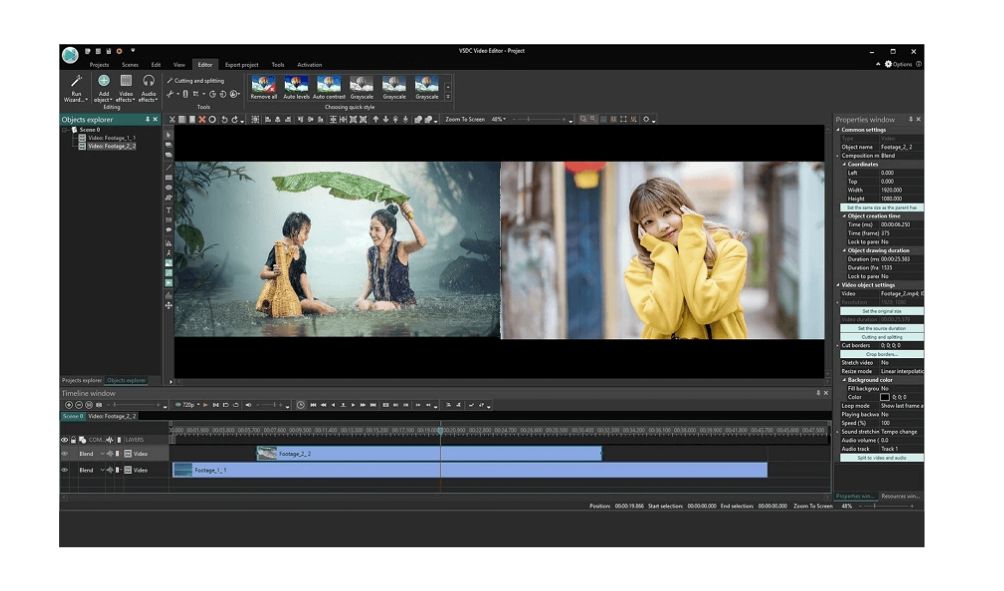This screenshot has height=591, width=1004.
Task: Toggle visibility of the Footage_2_2 layer
Action: pos(65,454)
